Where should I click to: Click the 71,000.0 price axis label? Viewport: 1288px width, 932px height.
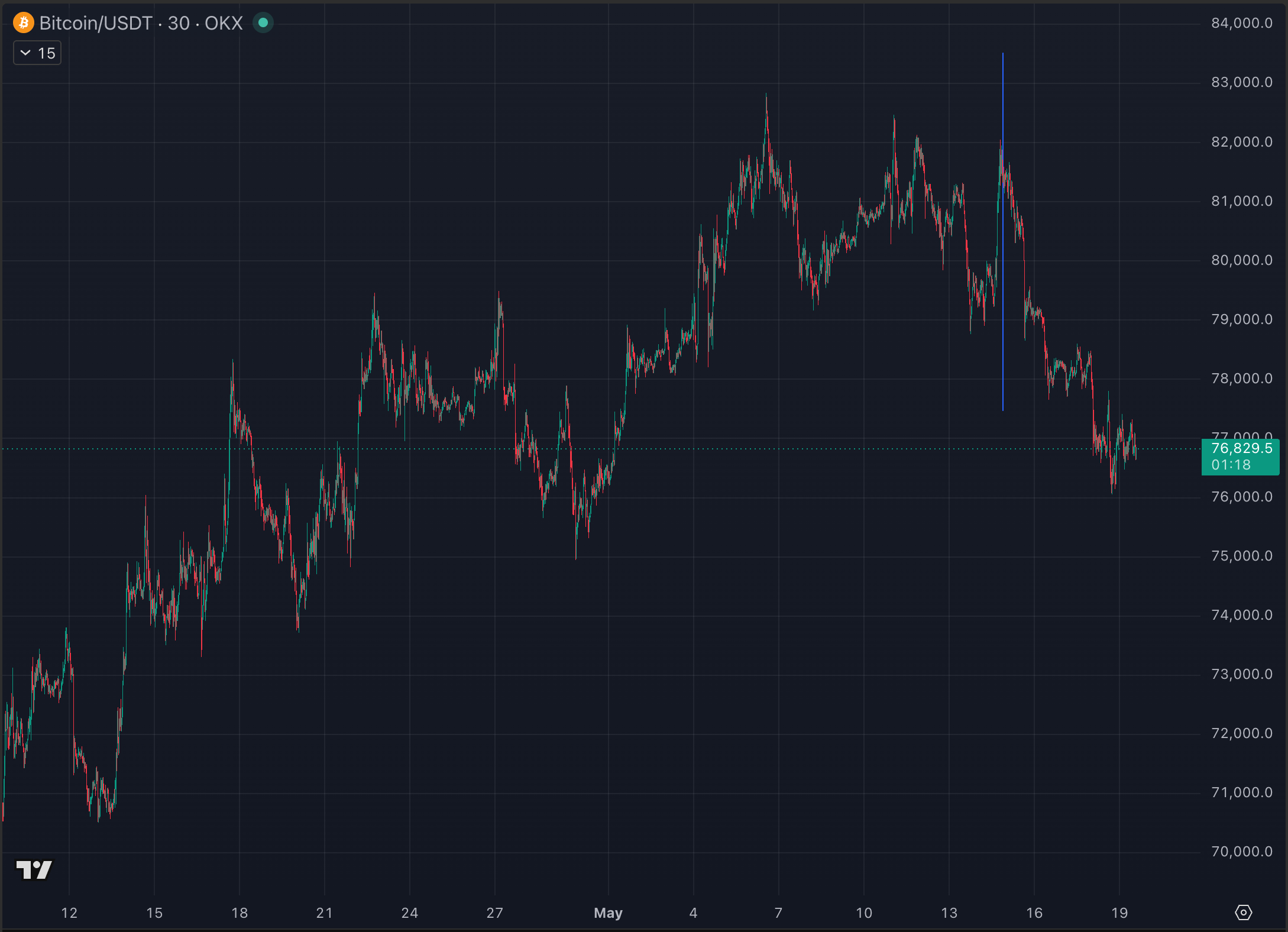click(x=1242, y=792)
